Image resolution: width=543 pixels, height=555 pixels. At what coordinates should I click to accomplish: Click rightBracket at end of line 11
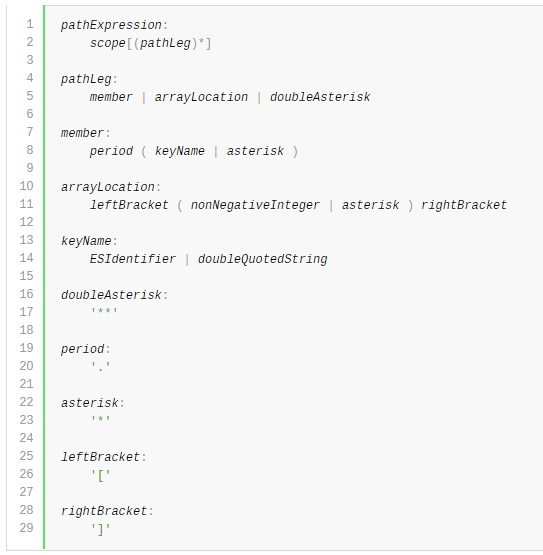464,205
